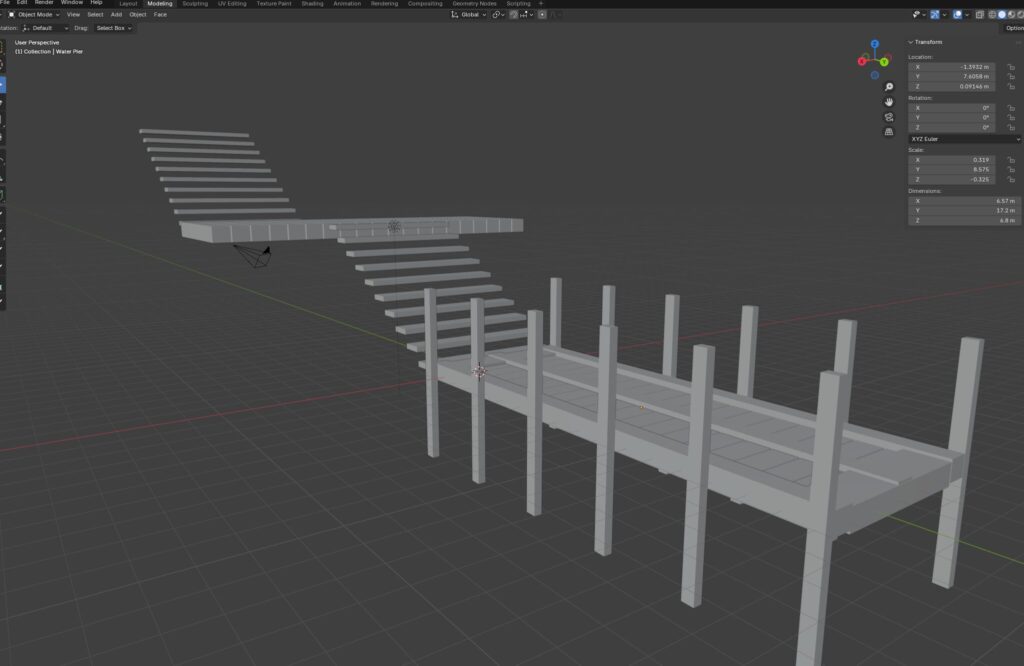The width and height of the screenshot is (1024, 666).
Task: Click the camera view icon
Action: coord(888,117)
